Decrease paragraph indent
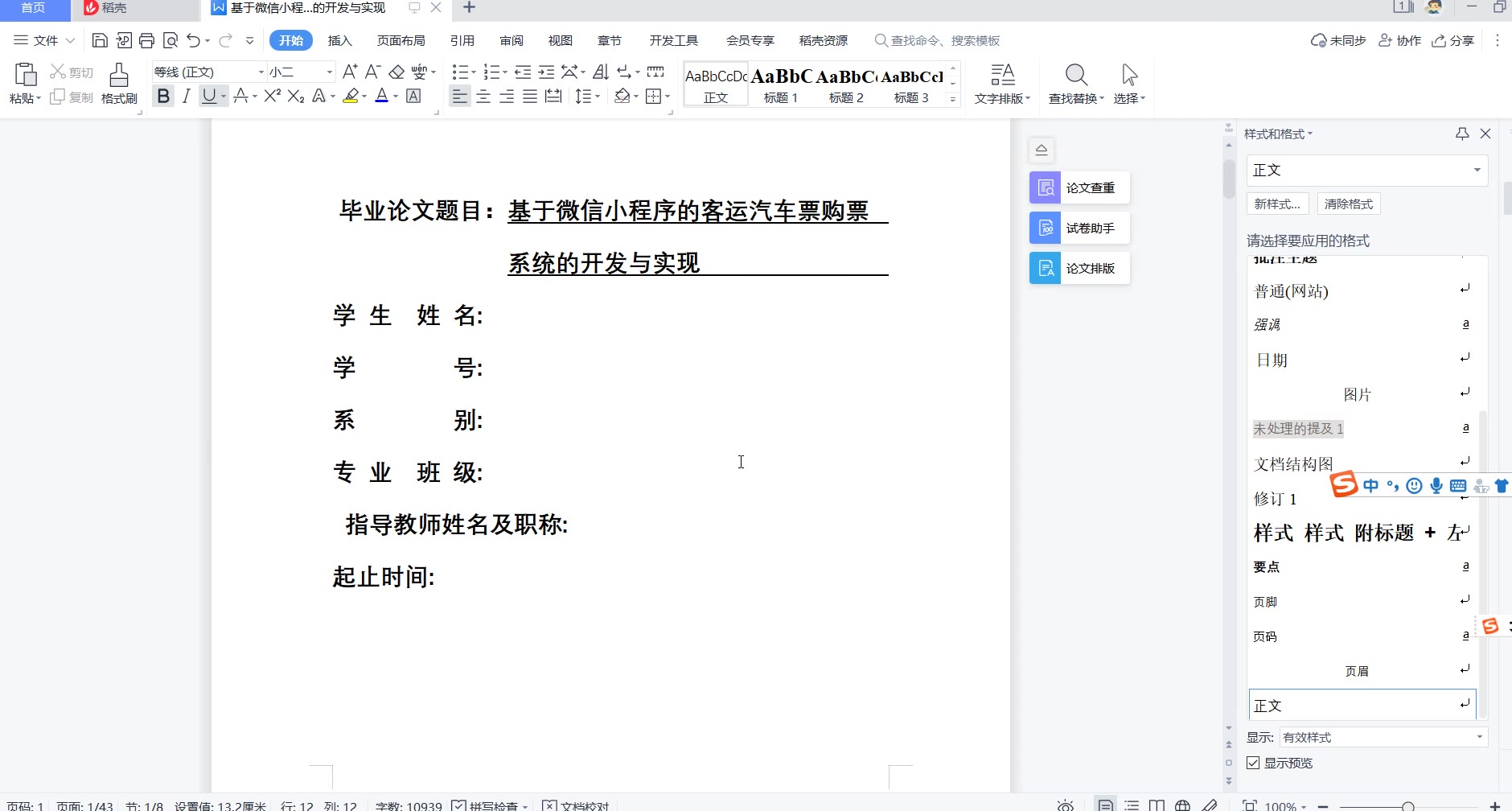 (523, 72)
